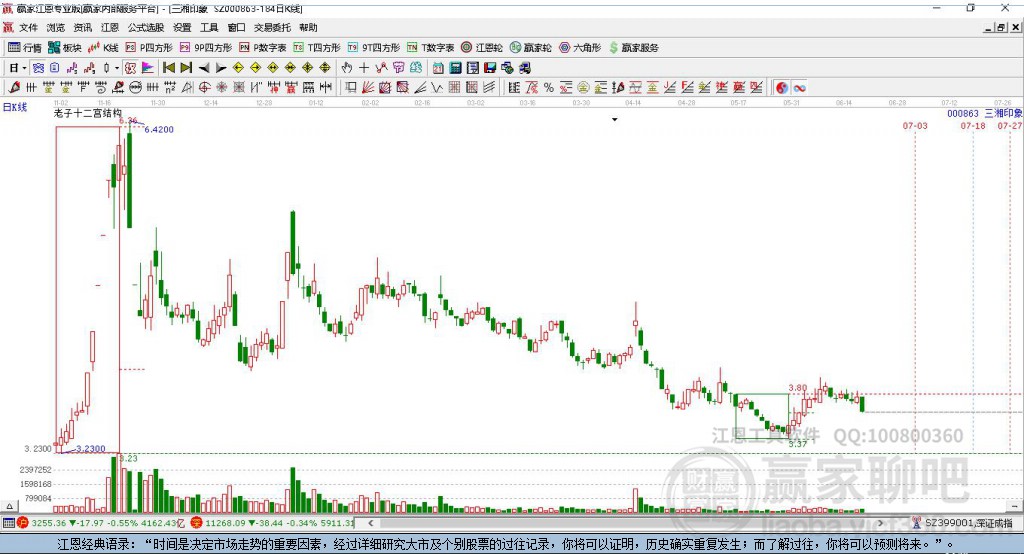
Task: Open the 交易委托 menu
Action: [x=272, y=27]
